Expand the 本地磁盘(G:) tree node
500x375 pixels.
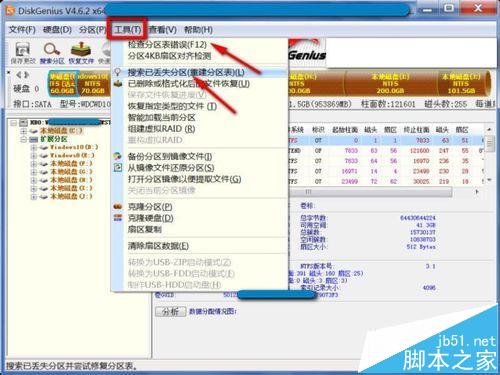pyautogui.click(x=33, y=172)
